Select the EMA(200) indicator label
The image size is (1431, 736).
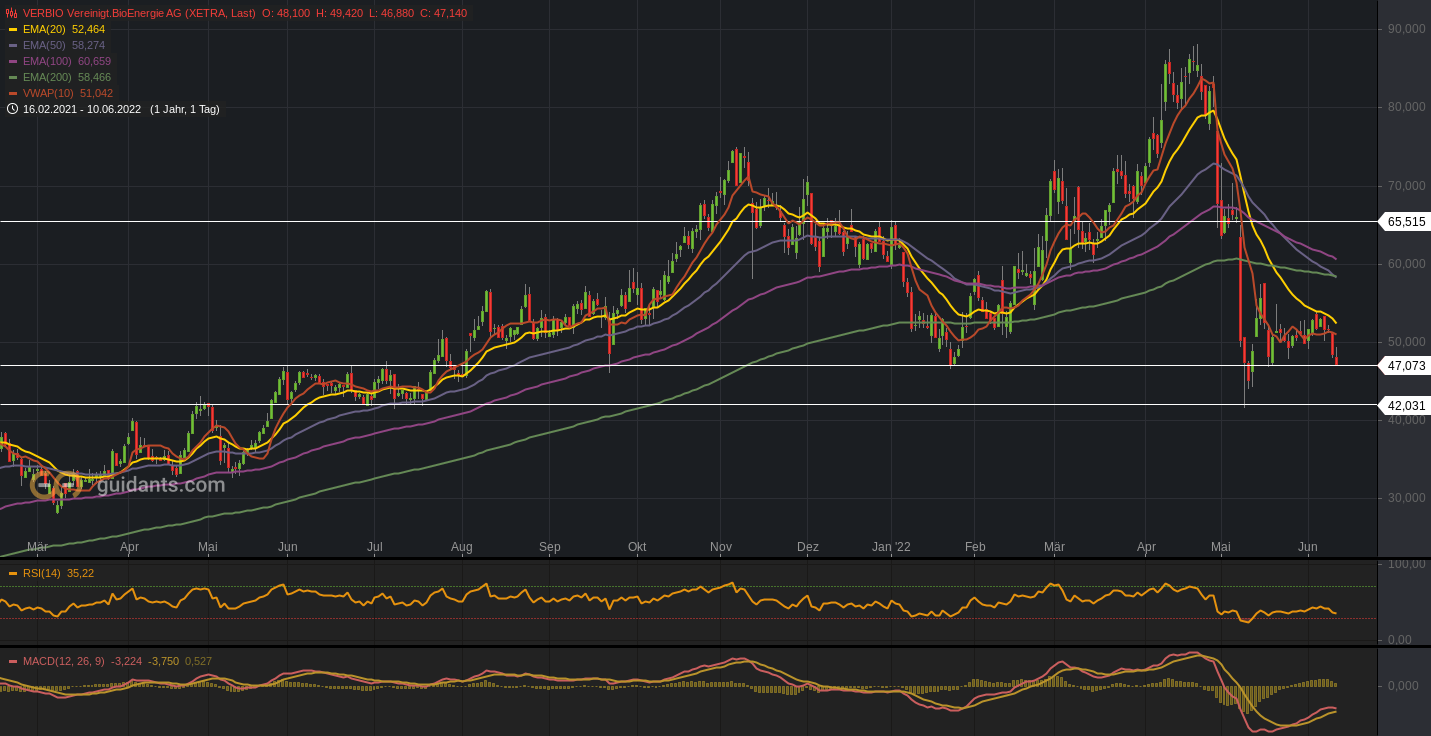tap(47, 77)
